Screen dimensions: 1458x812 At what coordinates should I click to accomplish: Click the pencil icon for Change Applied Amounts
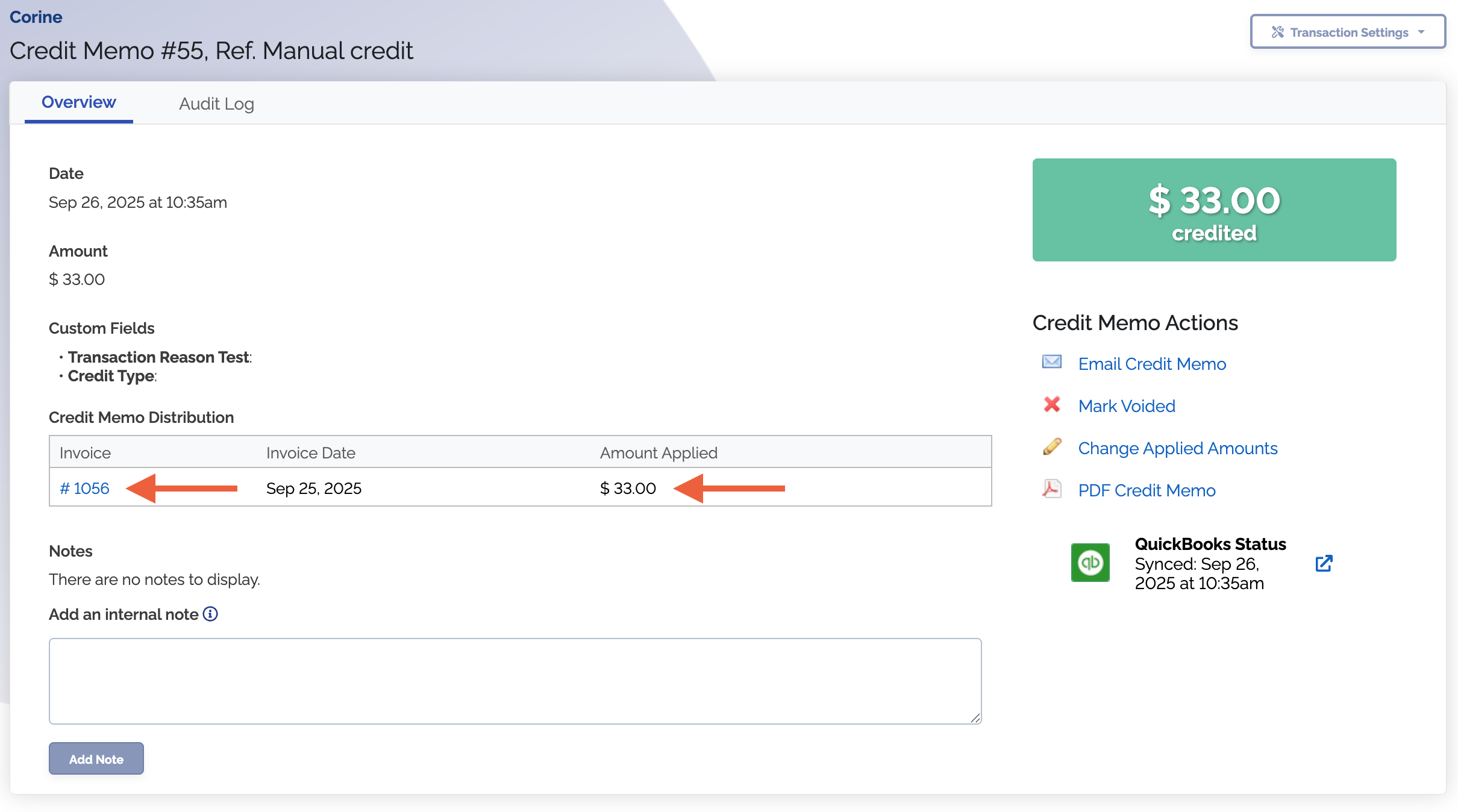tap(1052, 446)
